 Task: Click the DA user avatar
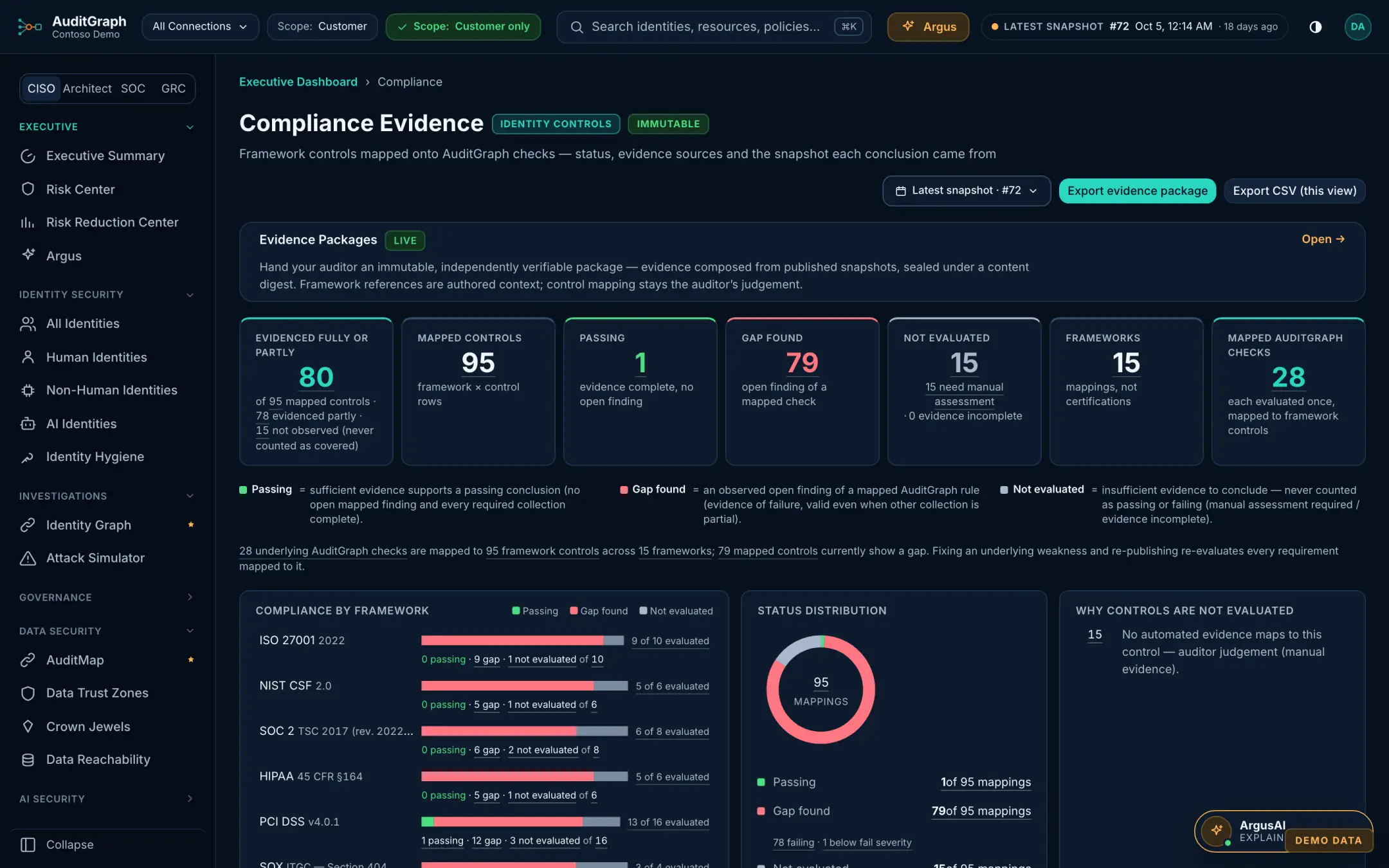1357,26
